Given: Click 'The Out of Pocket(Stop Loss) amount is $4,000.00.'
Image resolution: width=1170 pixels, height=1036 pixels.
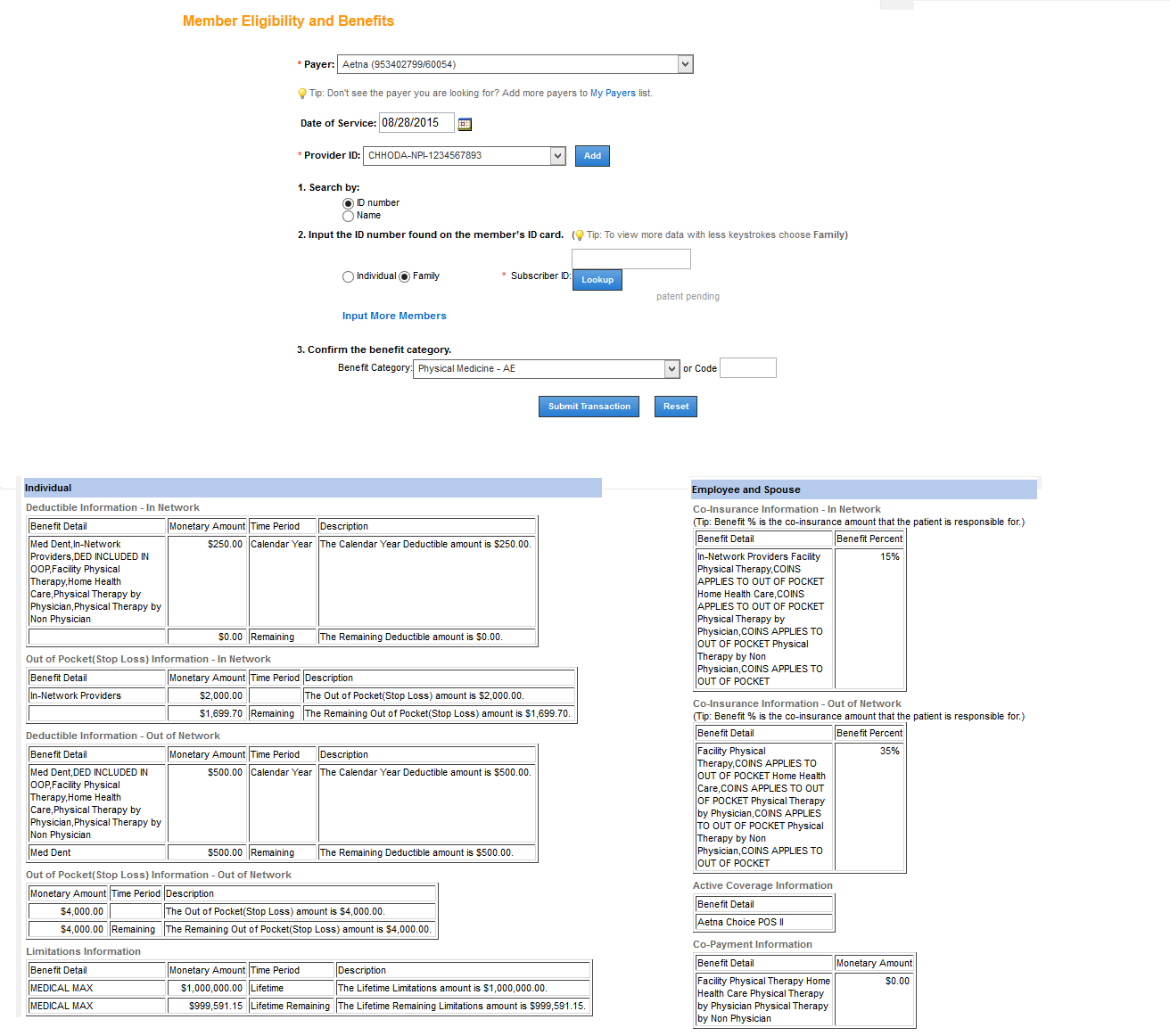Looking at the screenshot, I should [x=276, y=911].
